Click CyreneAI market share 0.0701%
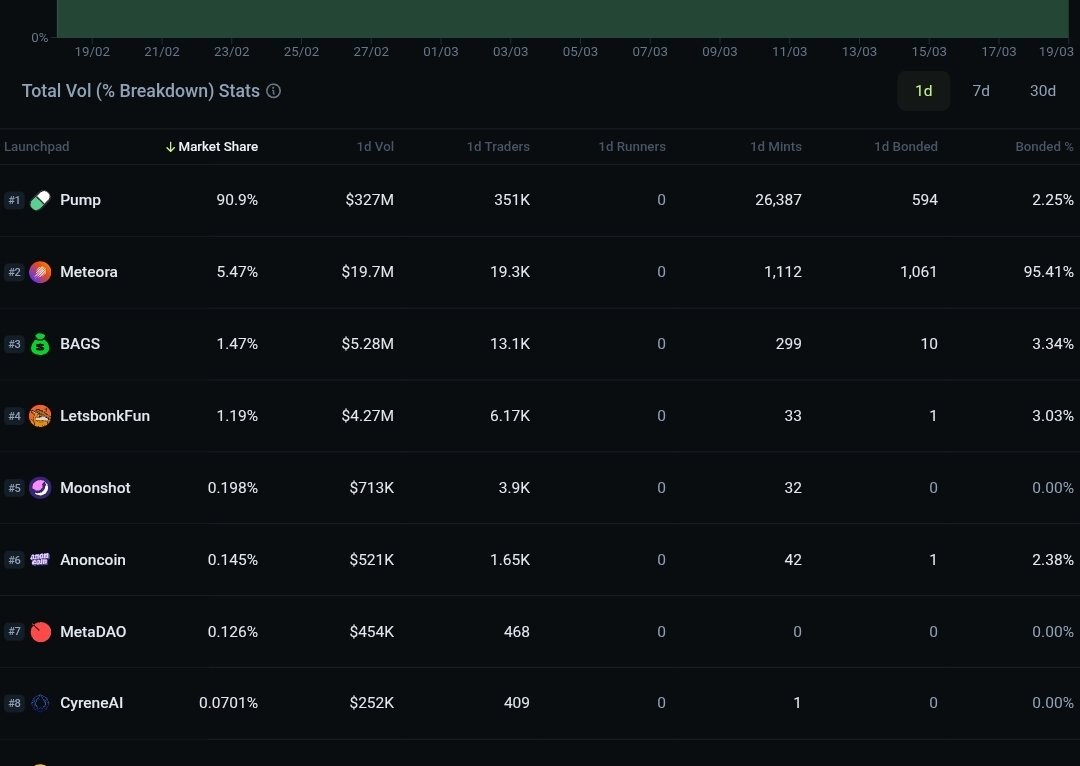 coord(229,703)
